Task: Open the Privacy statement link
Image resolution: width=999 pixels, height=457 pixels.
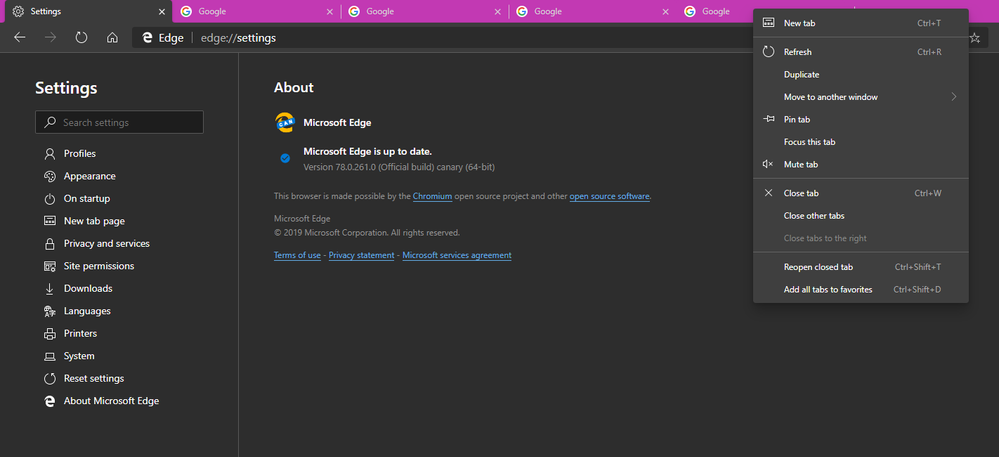Action: point(361,255)
